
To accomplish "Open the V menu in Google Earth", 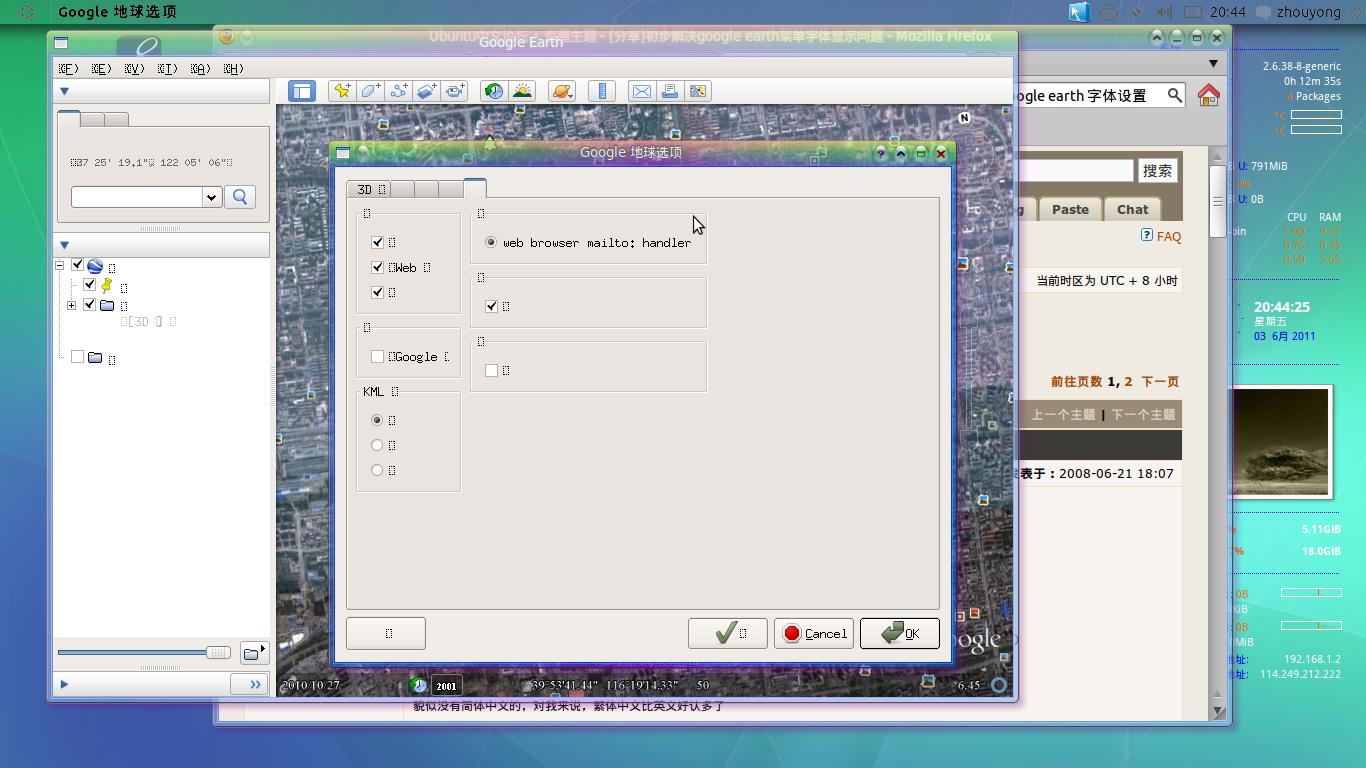I will pos(134,69).
